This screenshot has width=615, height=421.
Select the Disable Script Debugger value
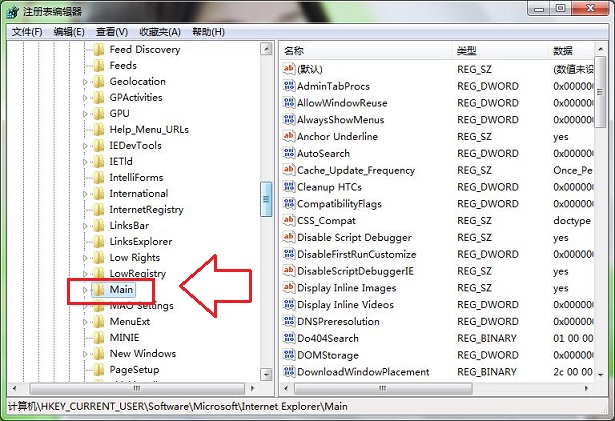(x=355, y=237)
